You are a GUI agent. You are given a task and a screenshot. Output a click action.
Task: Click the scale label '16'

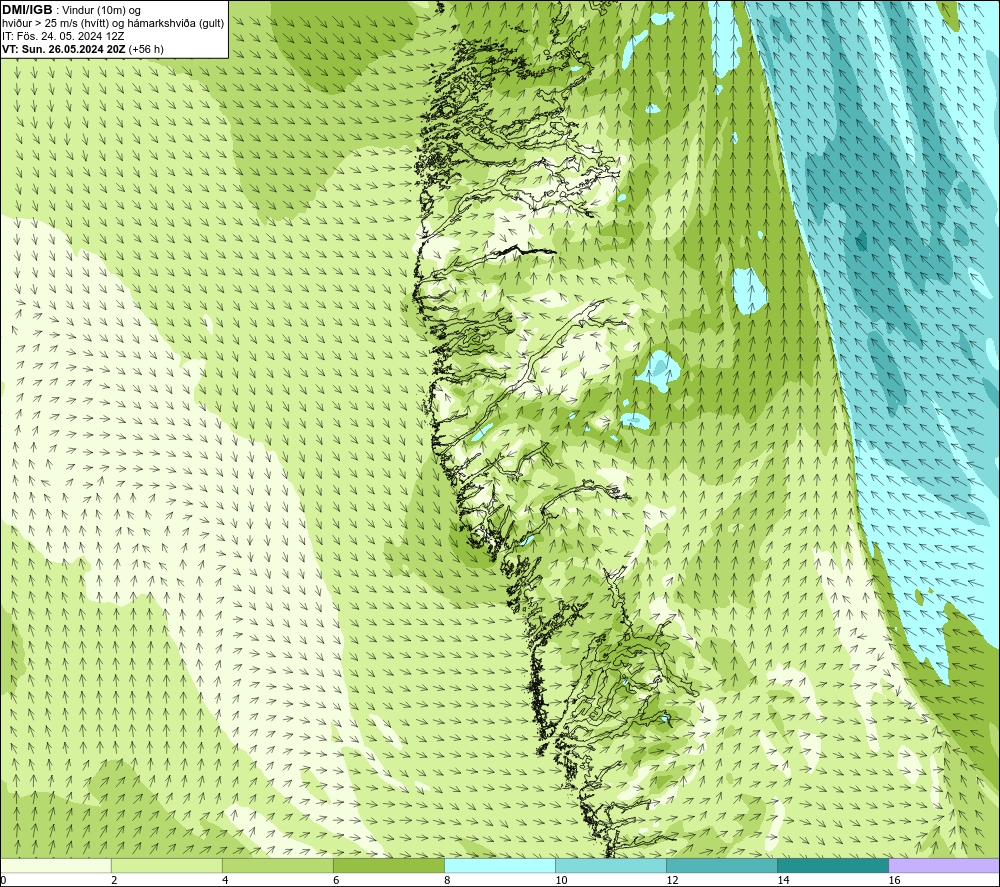tap(893, 881)
